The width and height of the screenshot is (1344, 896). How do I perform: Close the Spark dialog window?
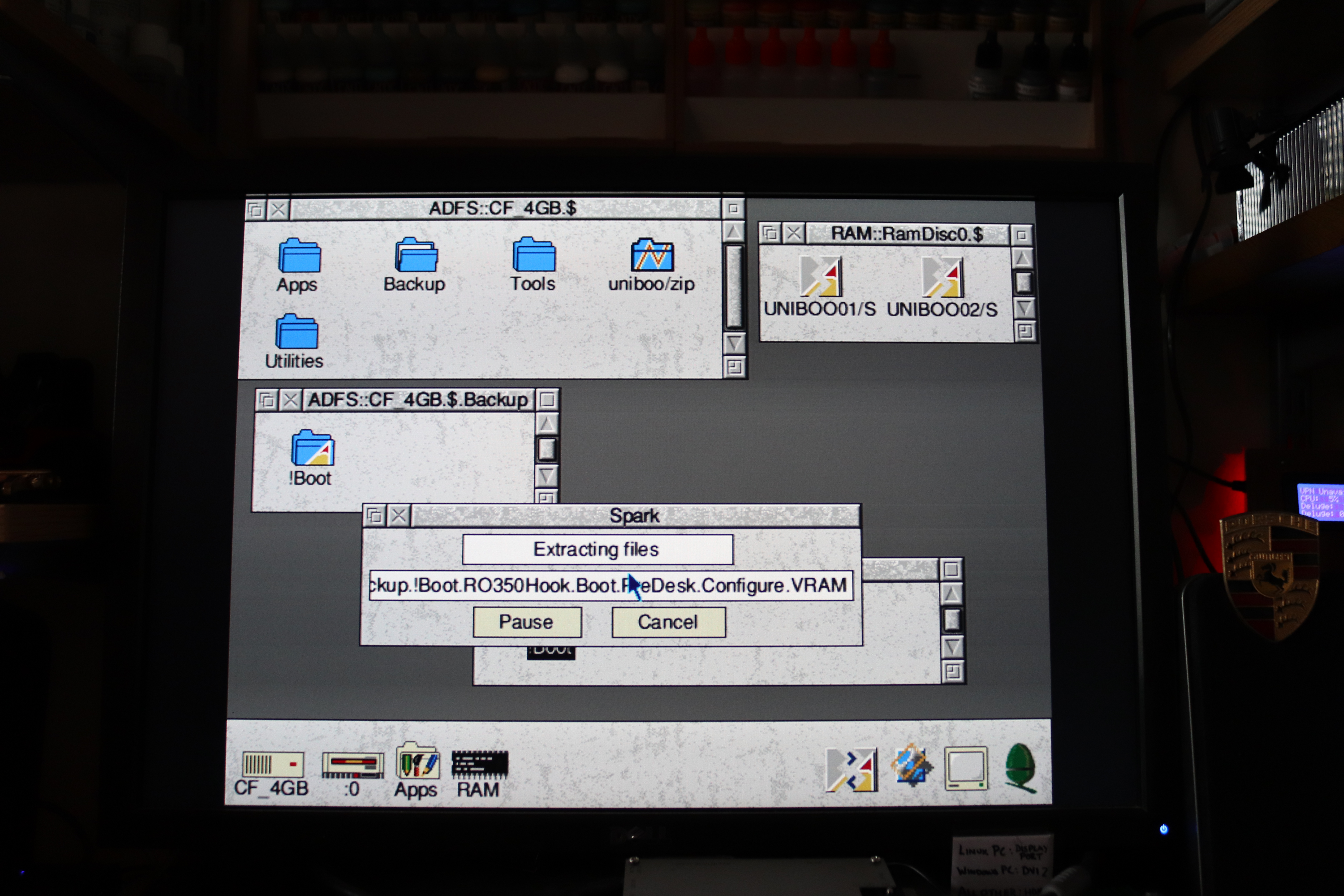point(399,517)
